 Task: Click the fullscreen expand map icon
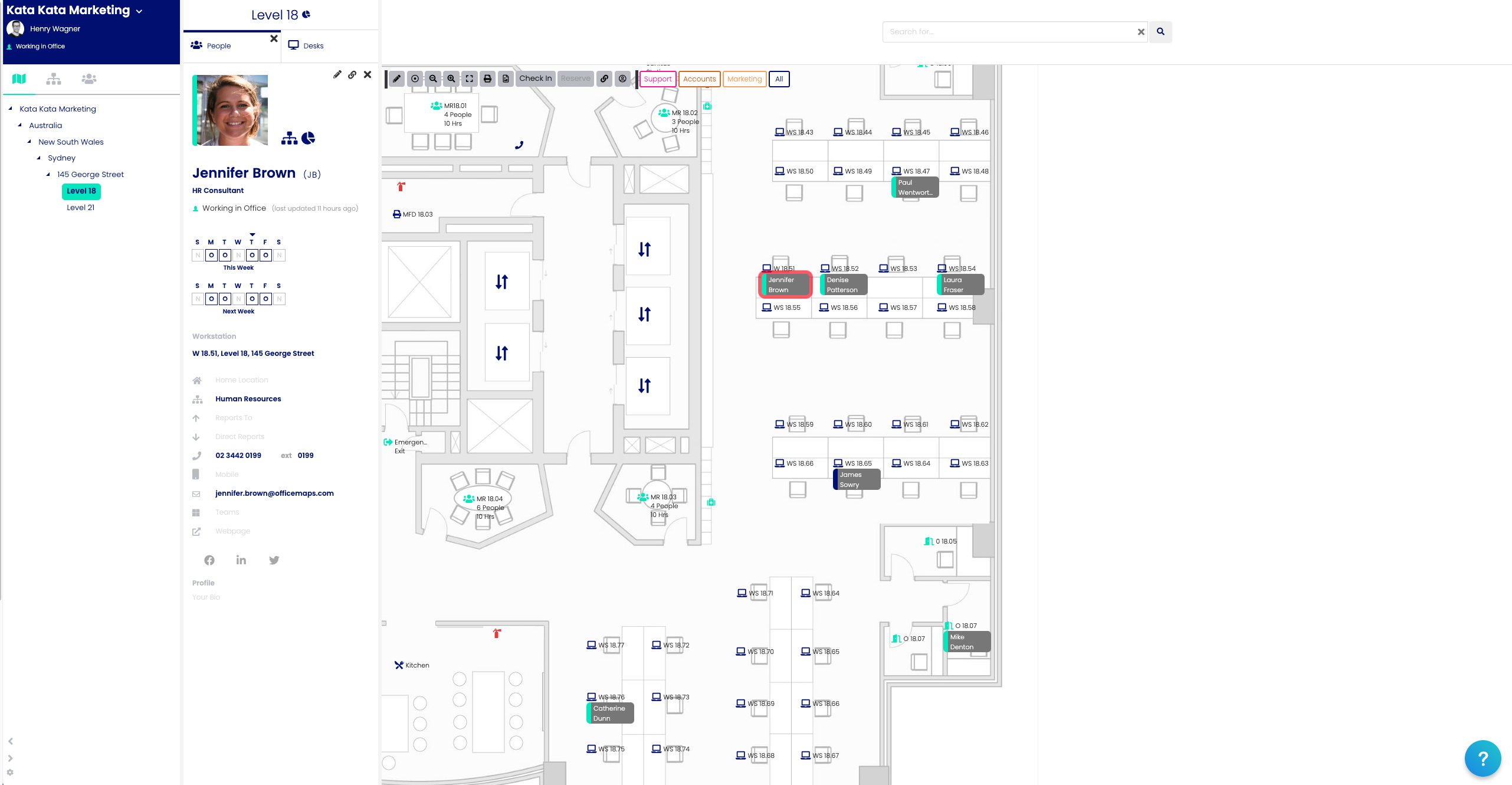[470, 78]
